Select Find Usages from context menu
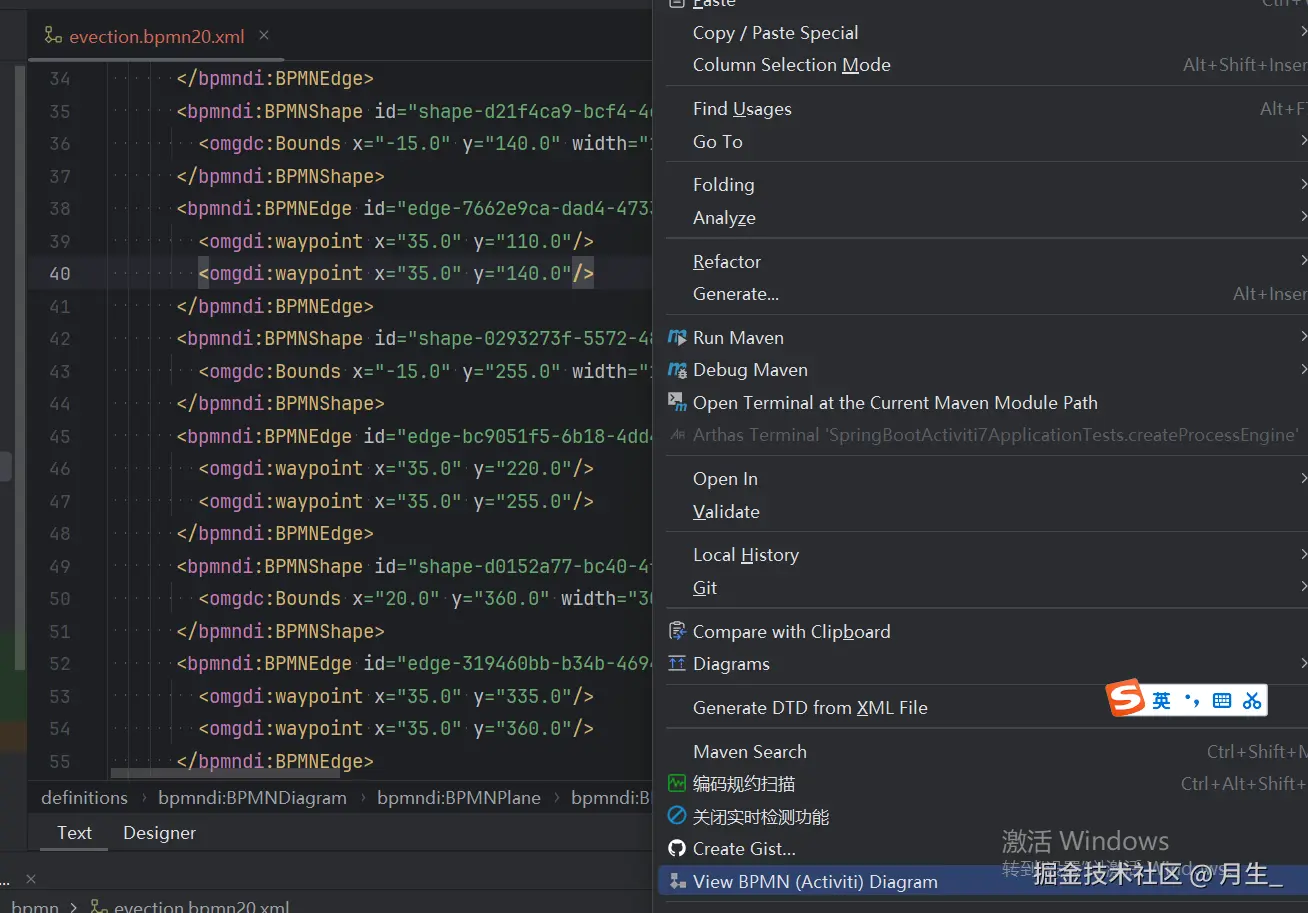This screenshot has height=913, width=1308. (x=980, y=109)
